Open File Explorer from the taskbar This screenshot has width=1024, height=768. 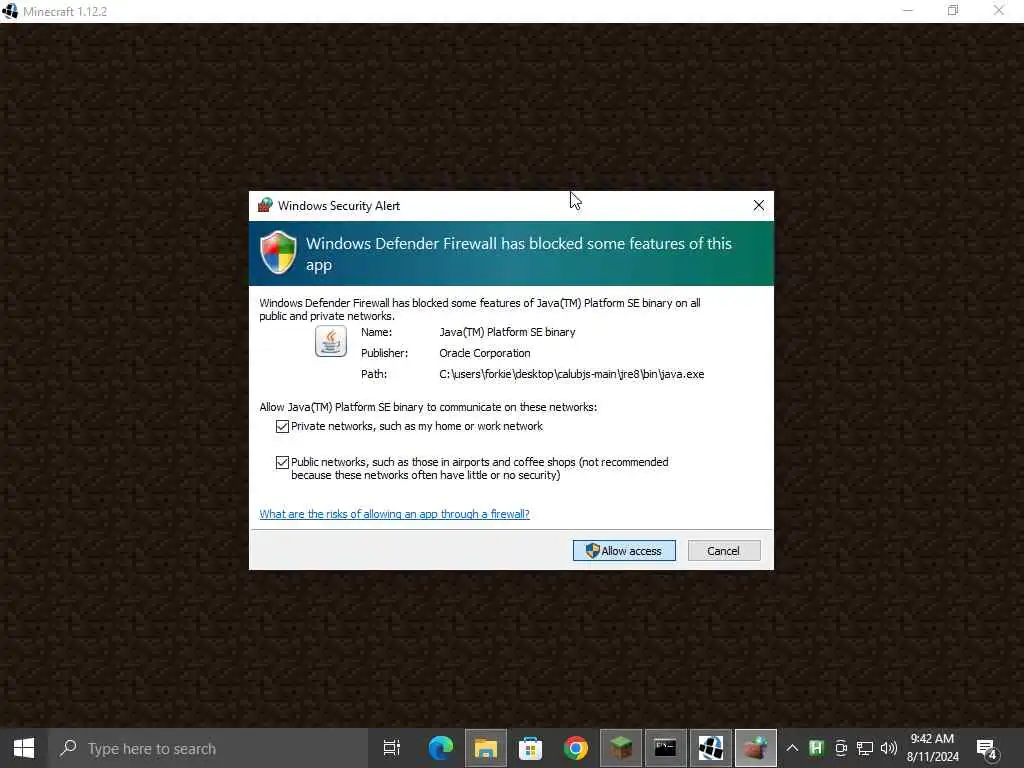tap(485, 748)
